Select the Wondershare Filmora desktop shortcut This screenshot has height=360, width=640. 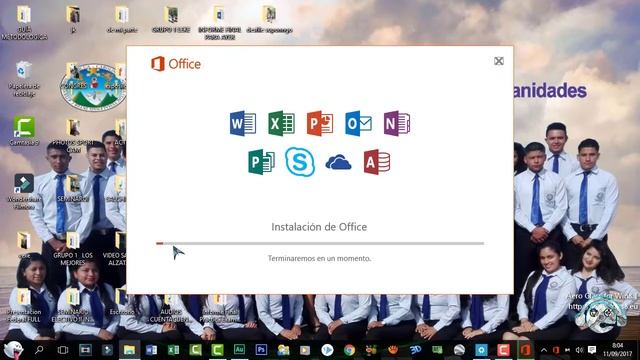pos(24,192)
